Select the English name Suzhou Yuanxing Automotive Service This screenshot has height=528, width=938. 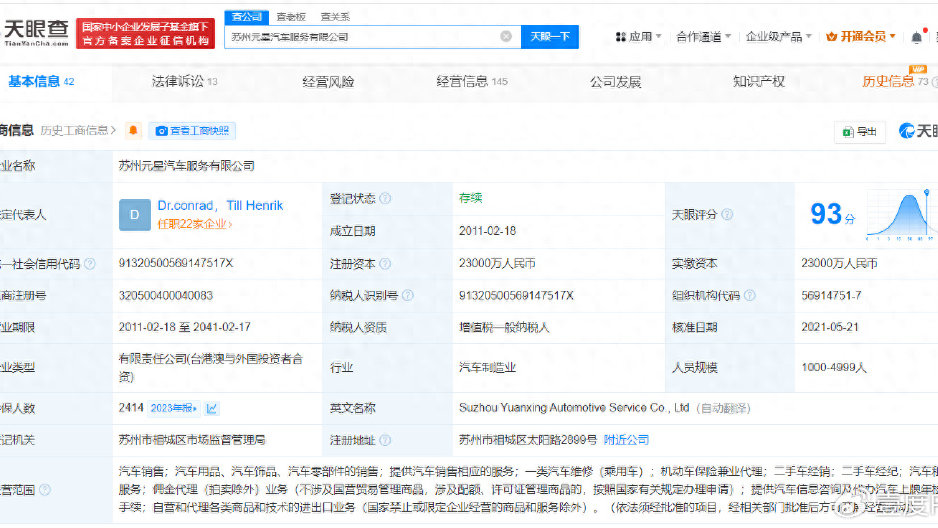click(574, 408)
